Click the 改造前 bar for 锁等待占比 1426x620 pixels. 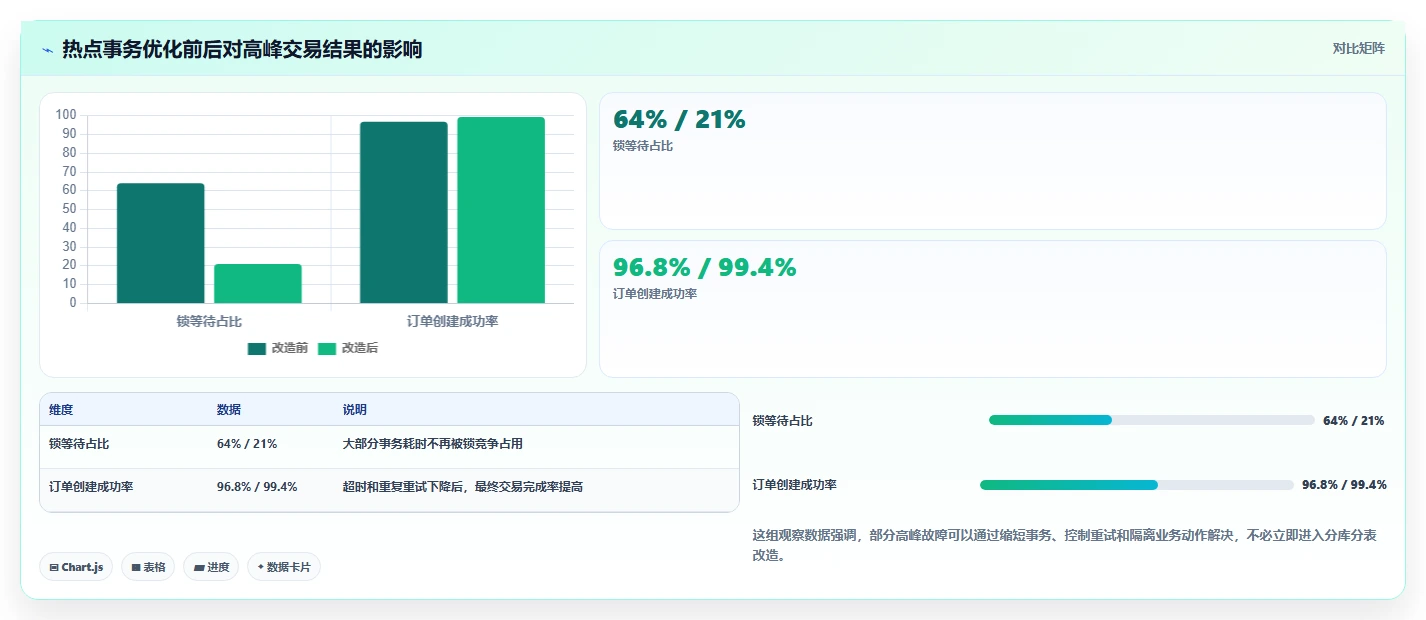160,243
